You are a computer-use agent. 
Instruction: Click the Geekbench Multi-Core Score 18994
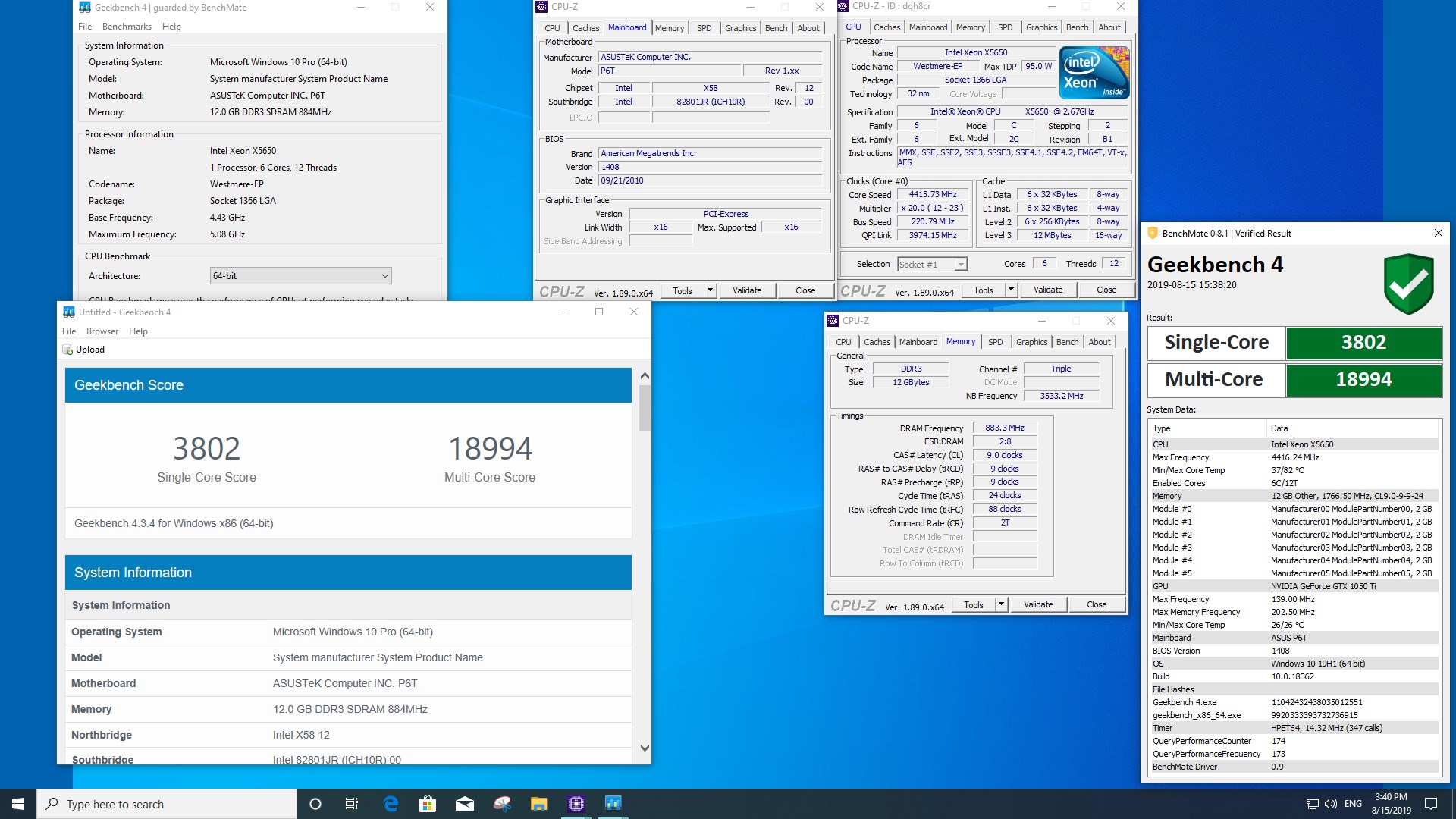pyautogui.click(x=490, y=449)
